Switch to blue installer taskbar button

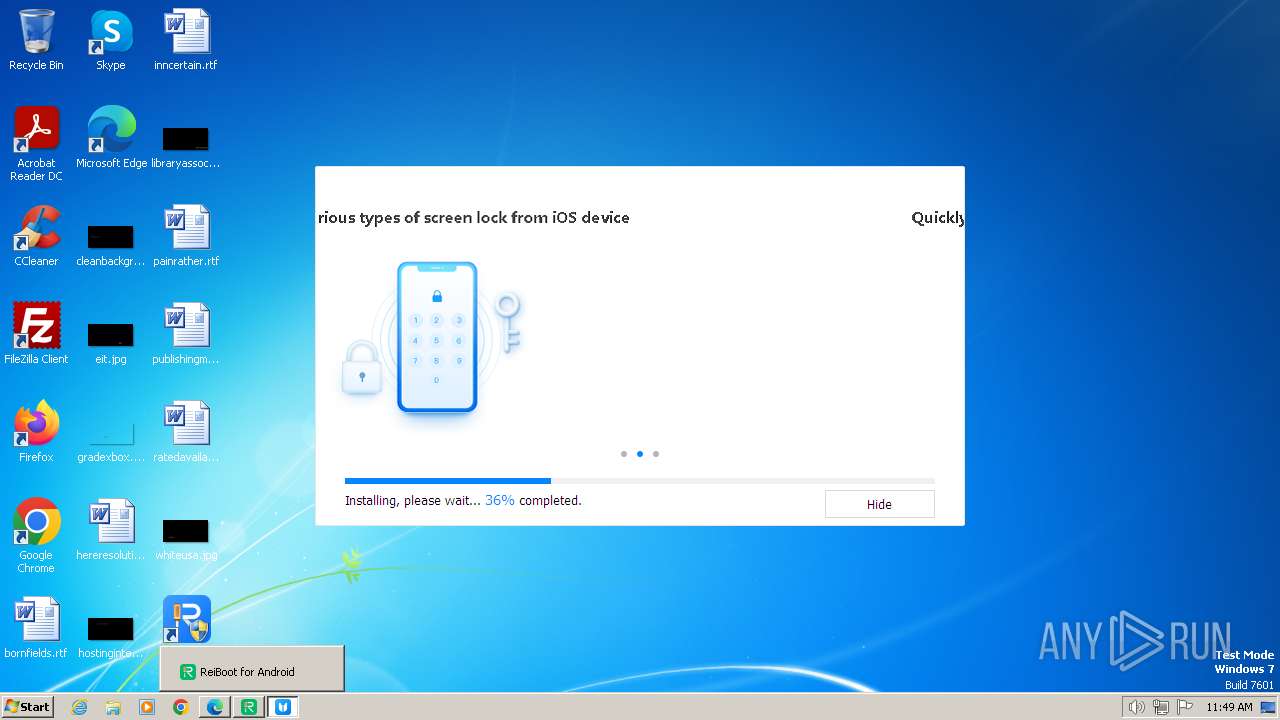tap(284, 707)
